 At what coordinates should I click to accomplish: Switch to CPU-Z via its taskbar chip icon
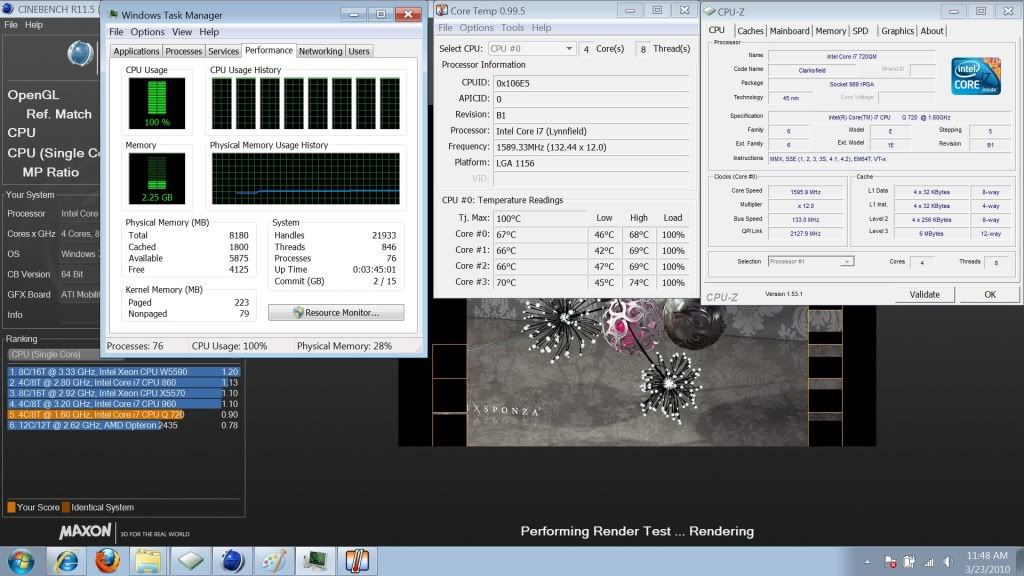point(191,561)
